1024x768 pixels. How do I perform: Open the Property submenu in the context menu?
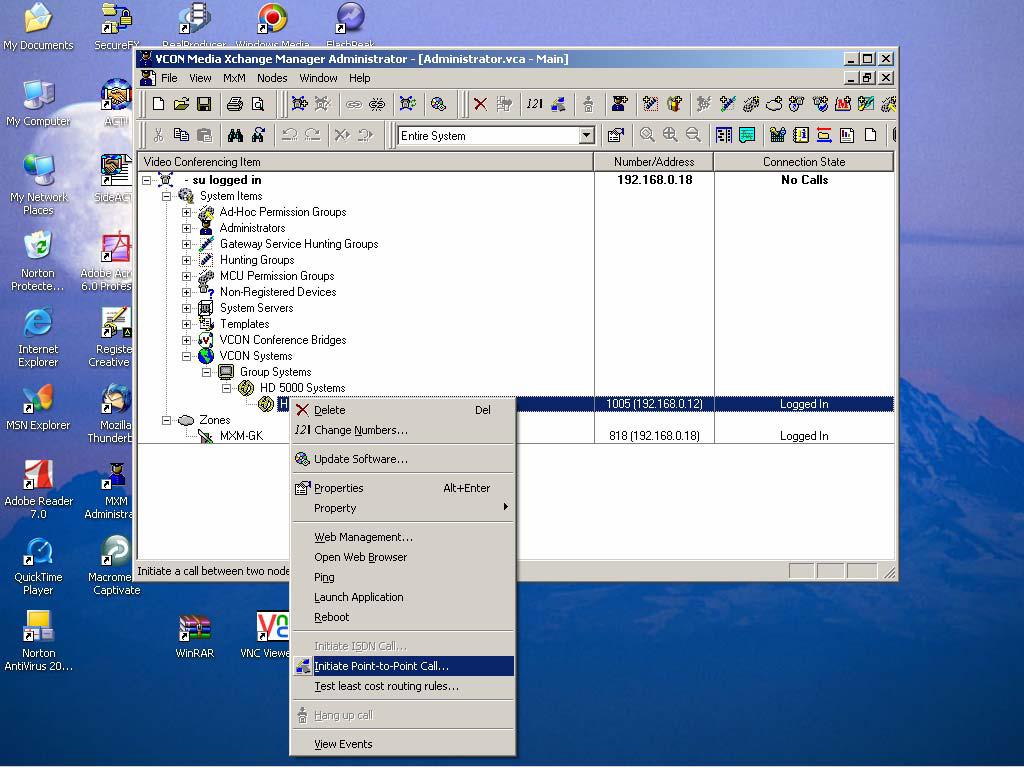point(403,508)
